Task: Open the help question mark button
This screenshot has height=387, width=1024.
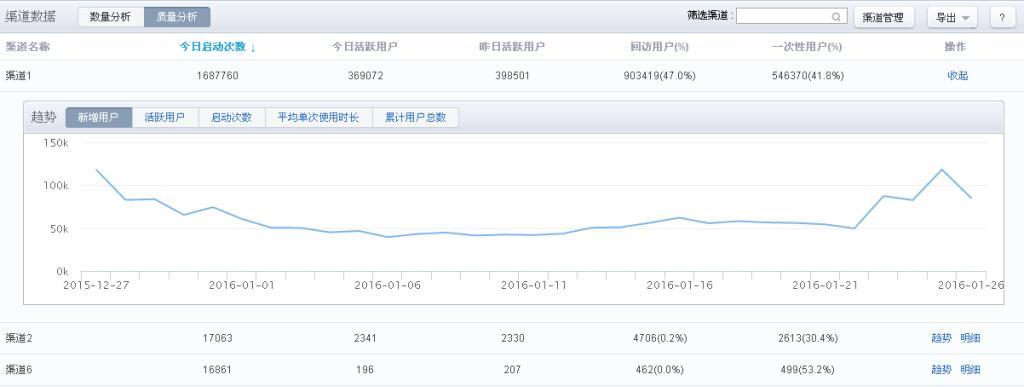Action: [1002, 18]
